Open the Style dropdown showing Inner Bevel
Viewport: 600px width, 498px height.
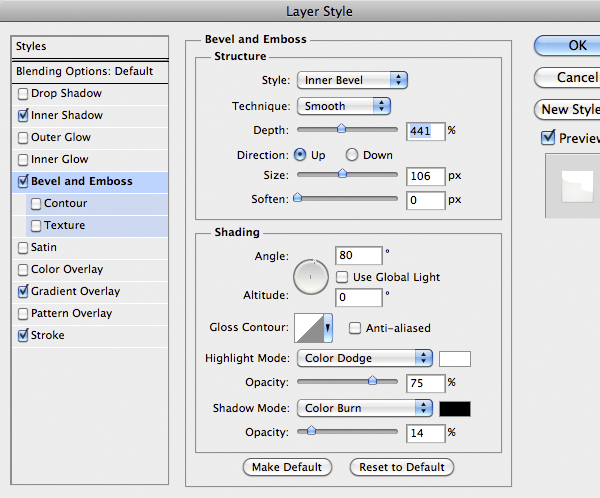coord(352,80)
